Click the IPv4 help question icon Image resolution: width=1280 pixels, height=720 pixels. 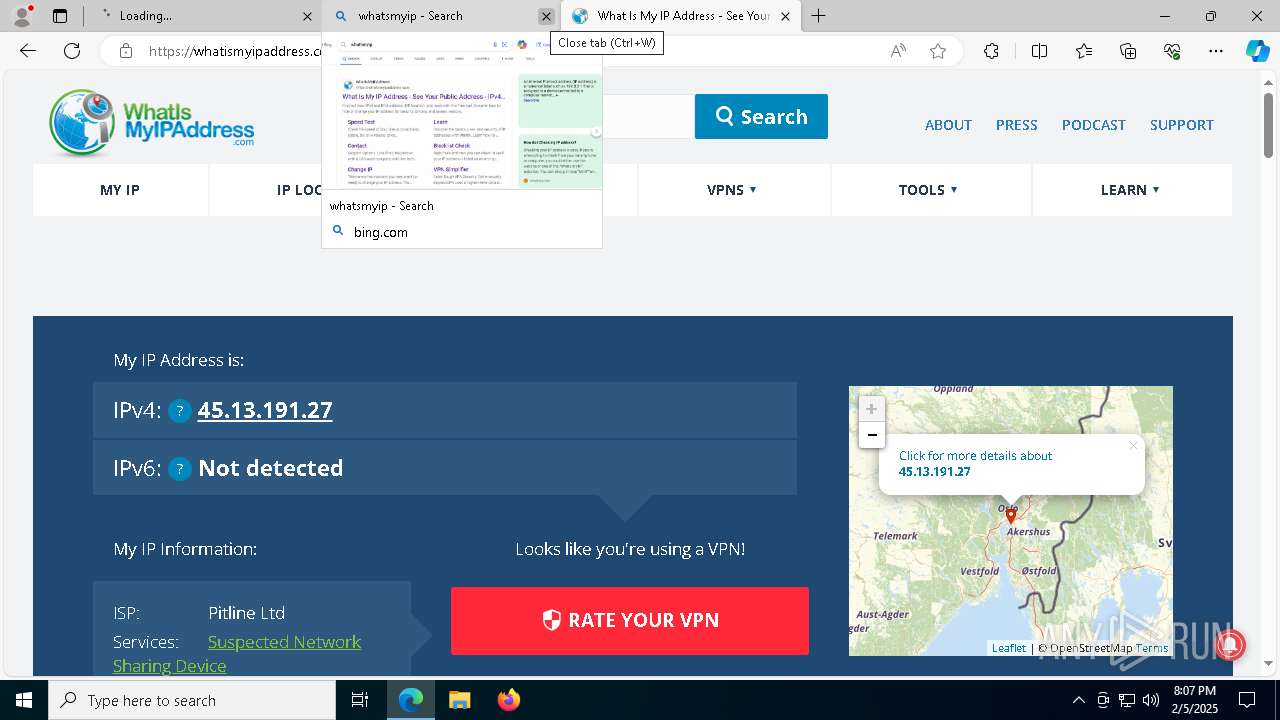coord(180,411)
